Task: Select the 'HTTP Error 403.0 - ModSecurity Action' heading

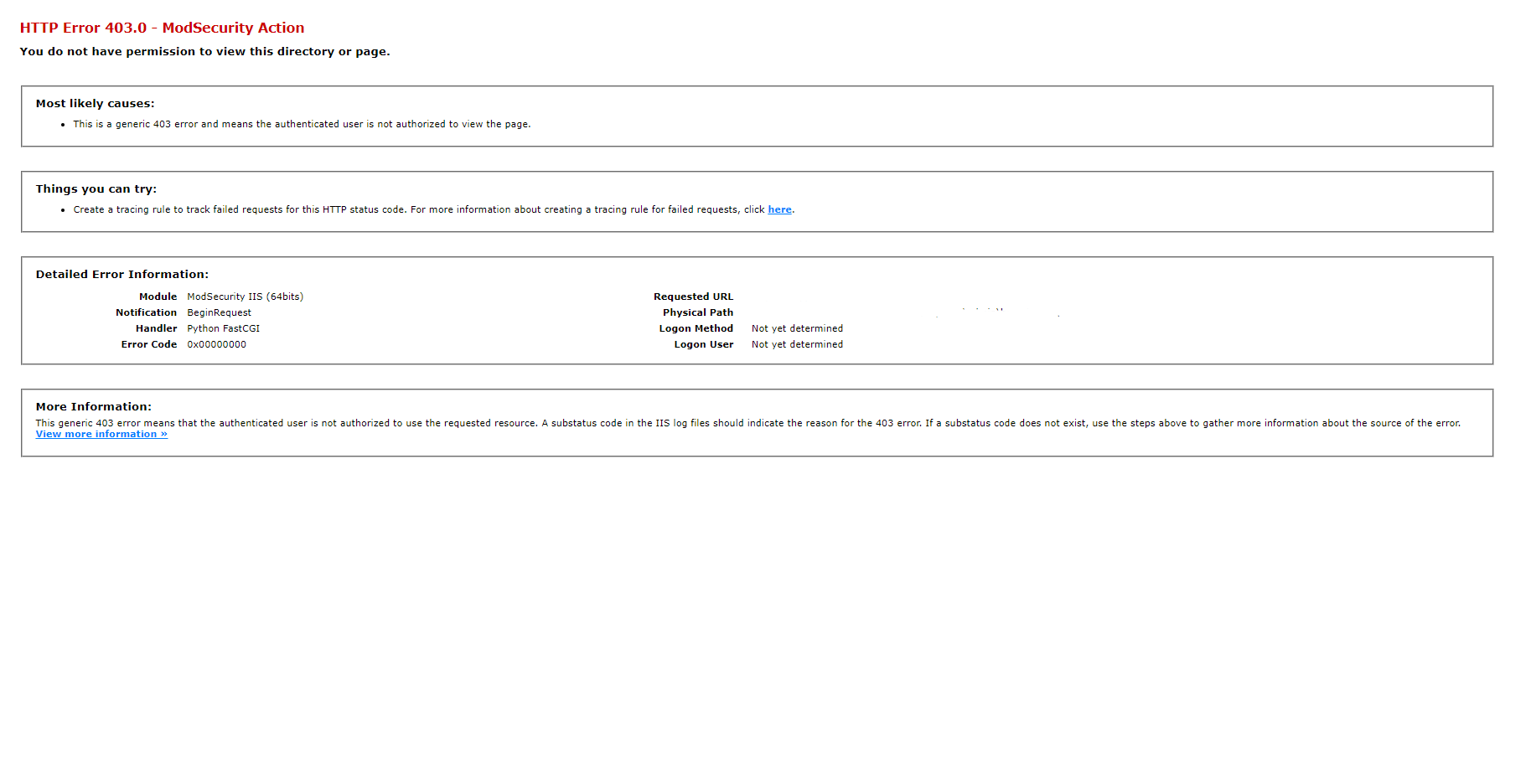Action: [x=162, y=28]
